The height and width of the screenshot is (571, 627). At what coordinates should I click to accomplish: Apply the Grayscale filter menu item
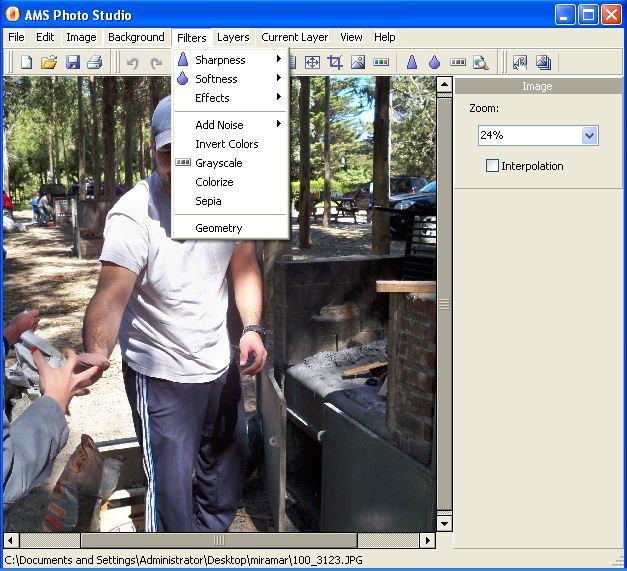pos(232,163)
